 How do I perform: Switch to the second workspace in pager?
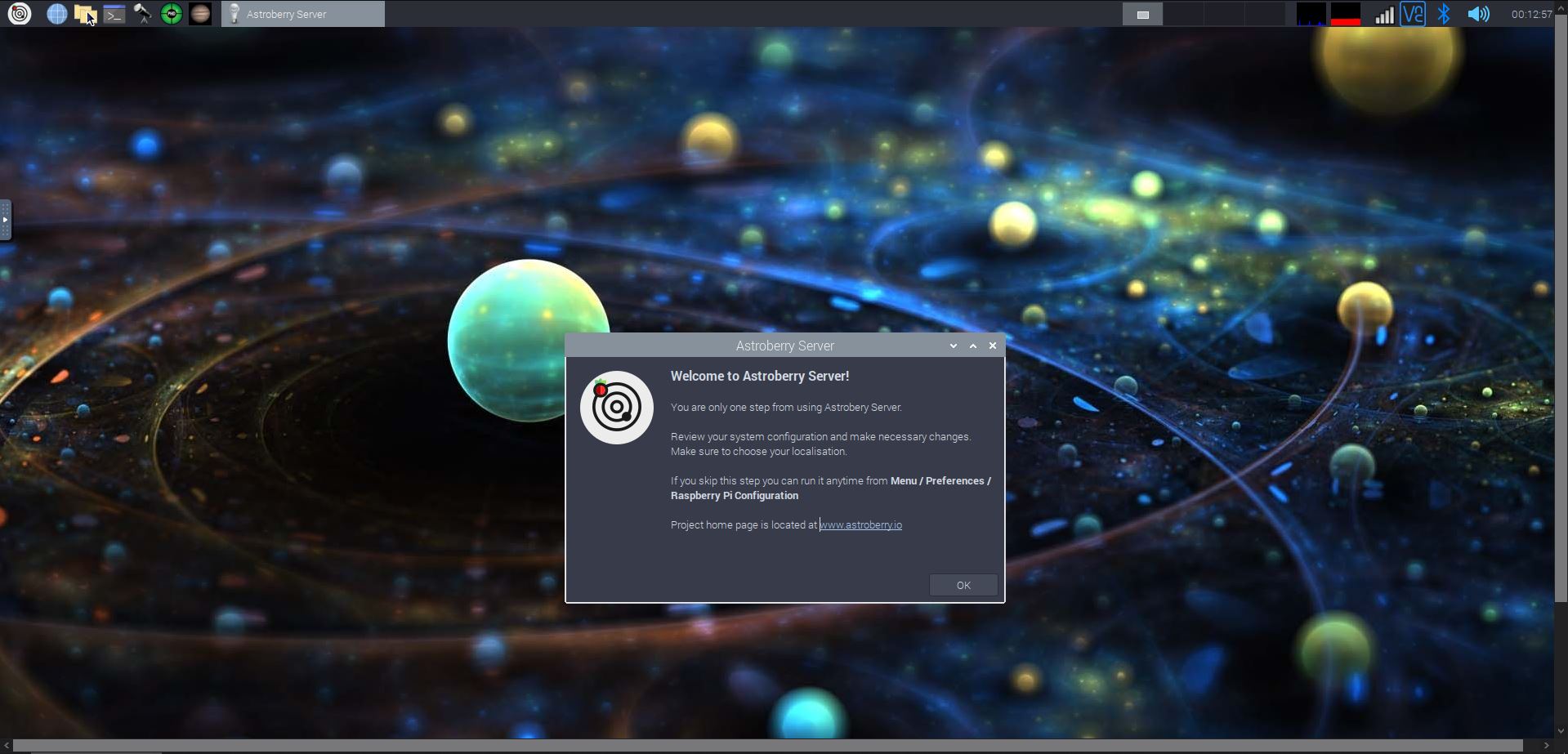tap(1183, 14)
